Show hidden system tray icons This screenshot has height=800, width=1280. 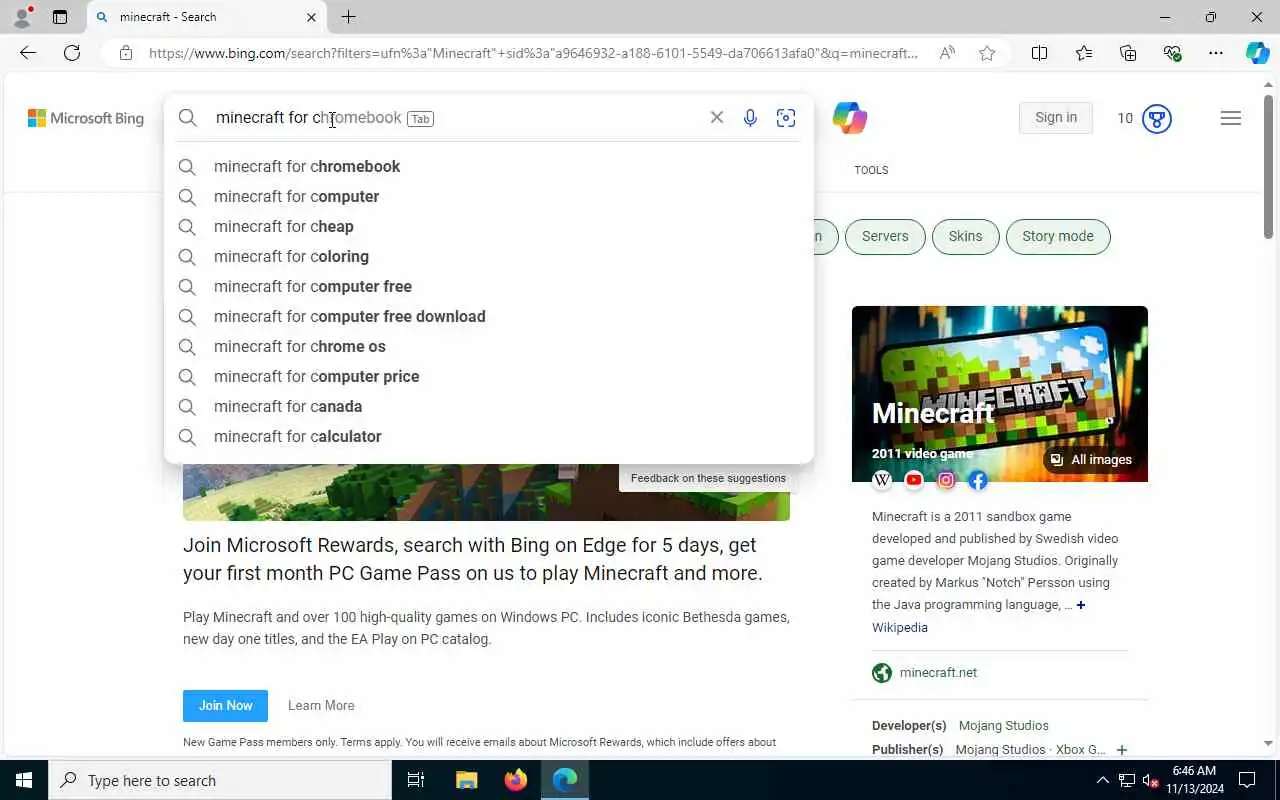(x=1102, y=780)
